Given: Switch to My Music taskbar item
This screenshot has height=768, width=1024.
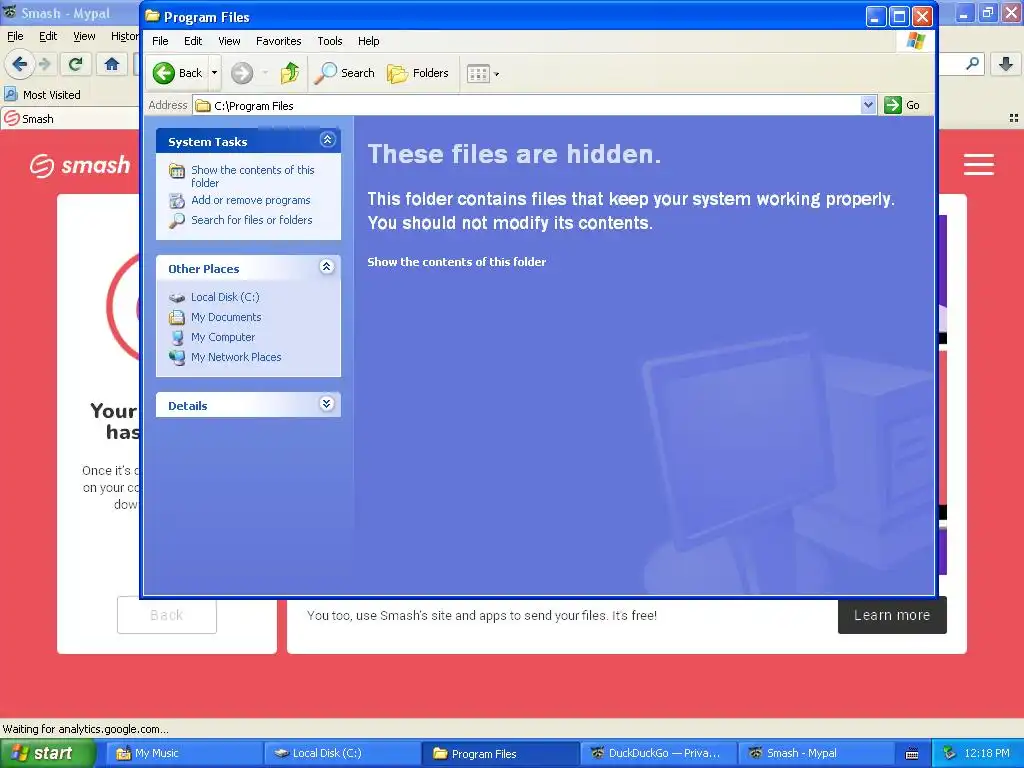Looking at the screenshot, I should [x=184, y=754].
